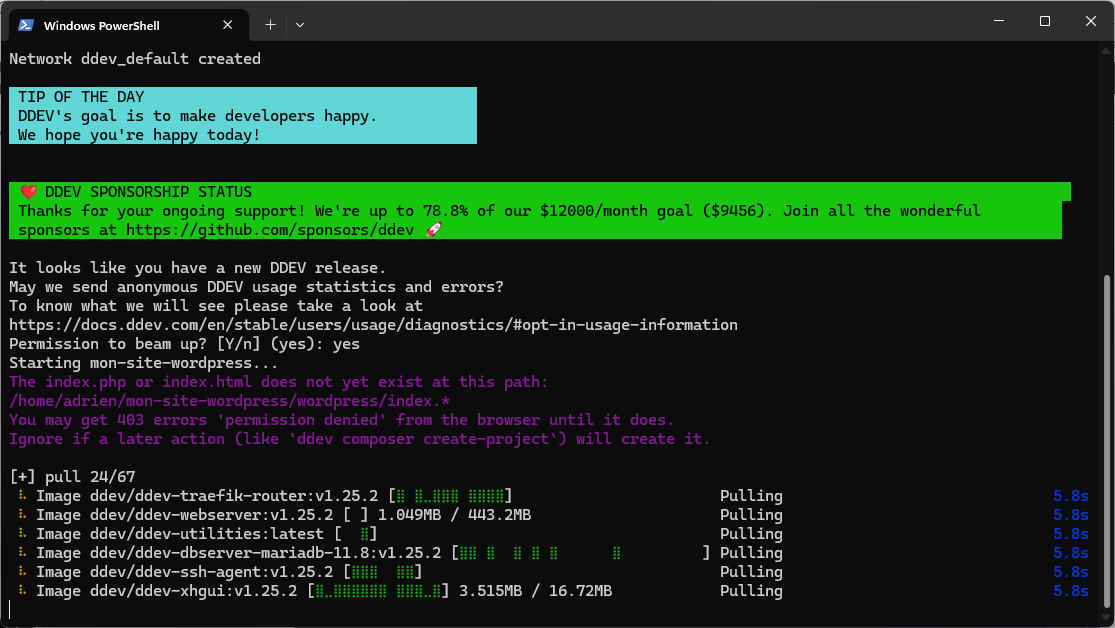Click the rocket emoji after sponsors link

[433, 230]
